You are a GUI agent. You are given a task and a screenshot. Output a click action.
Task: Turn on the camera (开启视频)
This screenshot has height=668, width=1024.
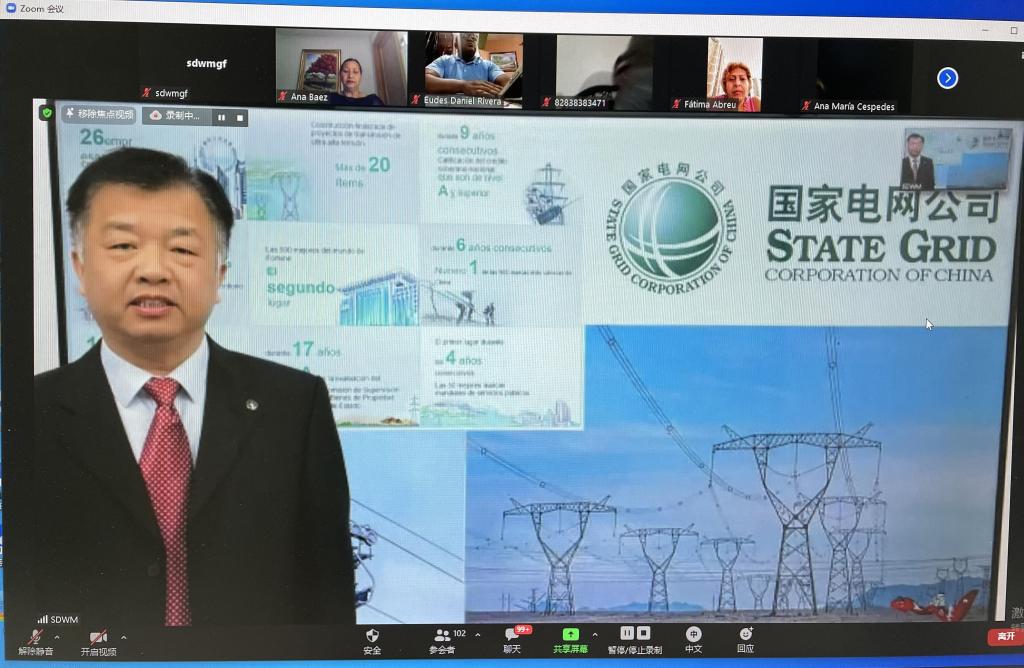98,638
